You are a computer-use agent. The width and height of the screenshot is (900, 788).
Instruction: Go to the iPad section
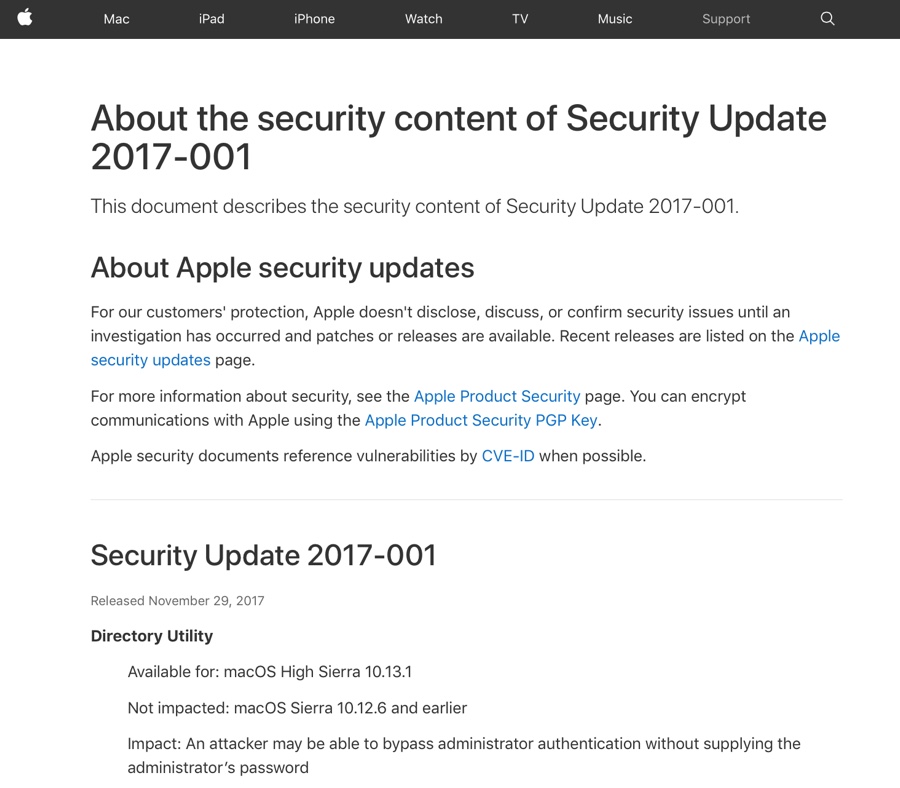pos(211,19)
